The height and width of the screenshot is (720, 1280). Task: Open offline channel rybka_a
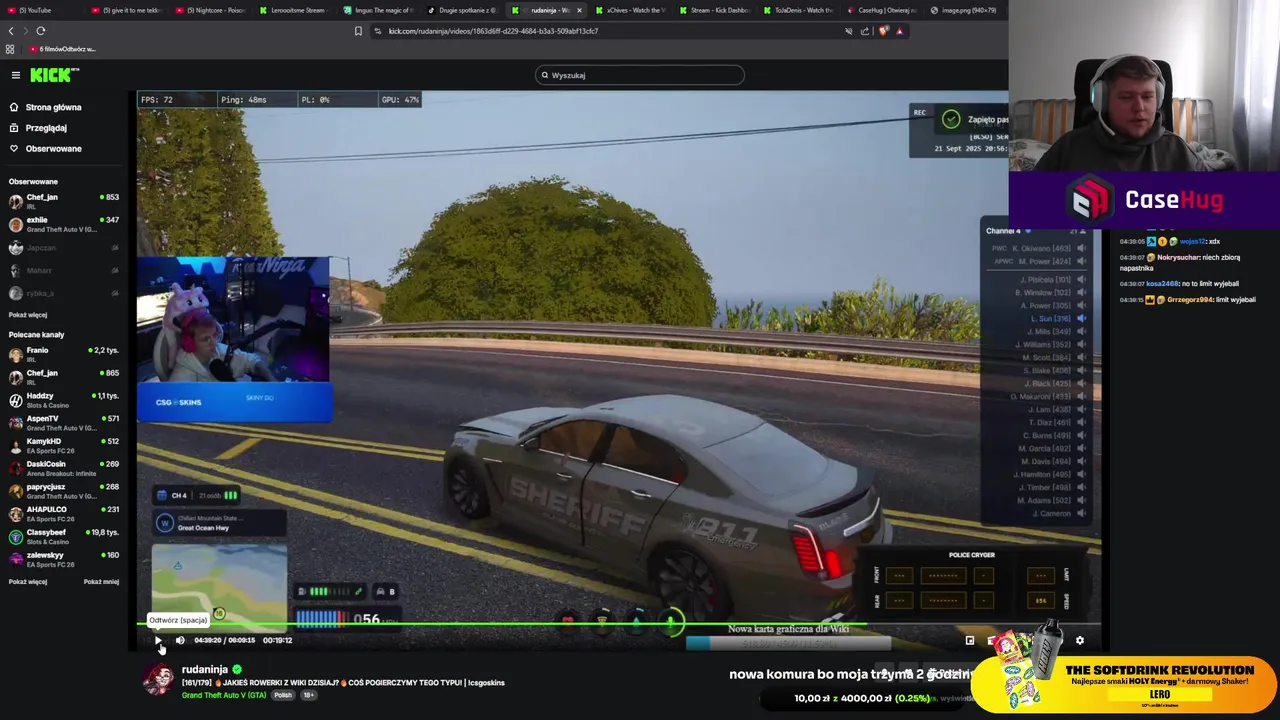pyautogui.click(x=64, y=293)
